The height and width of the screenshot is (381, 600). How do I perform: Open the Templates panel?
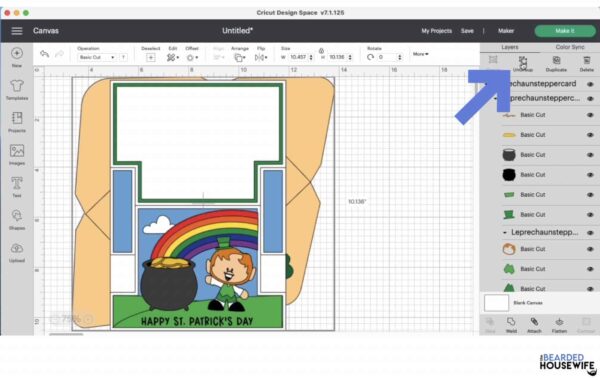(17, 90)
